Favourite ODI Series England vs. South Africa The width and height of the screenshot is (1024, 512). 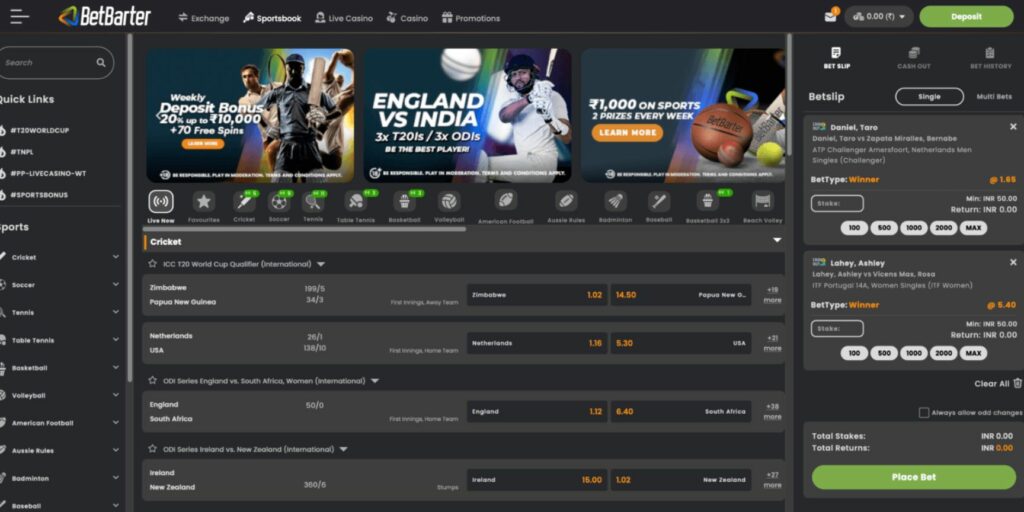tap(152, 380)
